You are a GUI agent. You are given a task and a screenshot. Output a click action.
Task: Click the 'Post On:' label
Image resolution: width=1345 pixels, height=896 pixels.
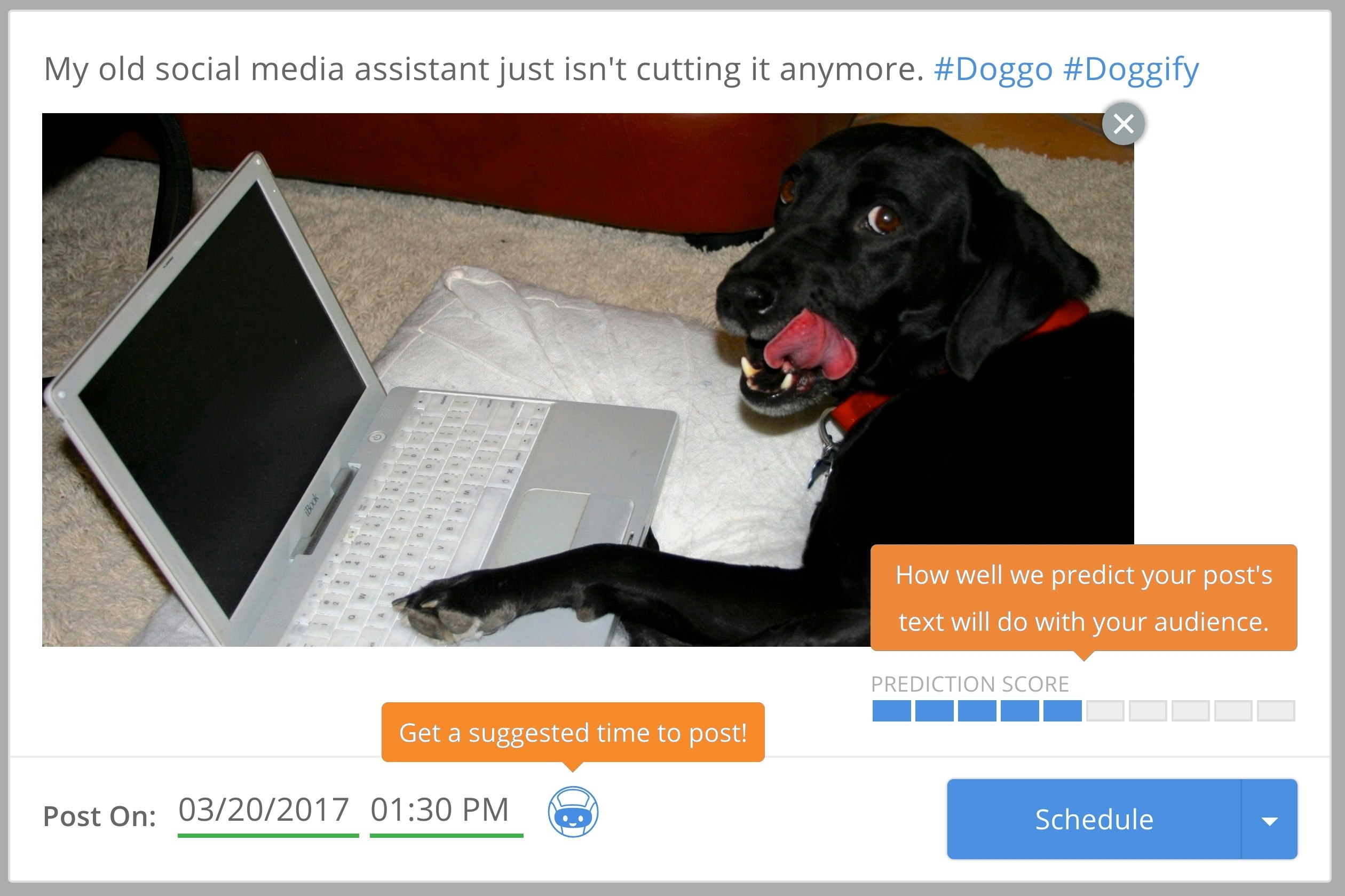click(x=99, y=816)
